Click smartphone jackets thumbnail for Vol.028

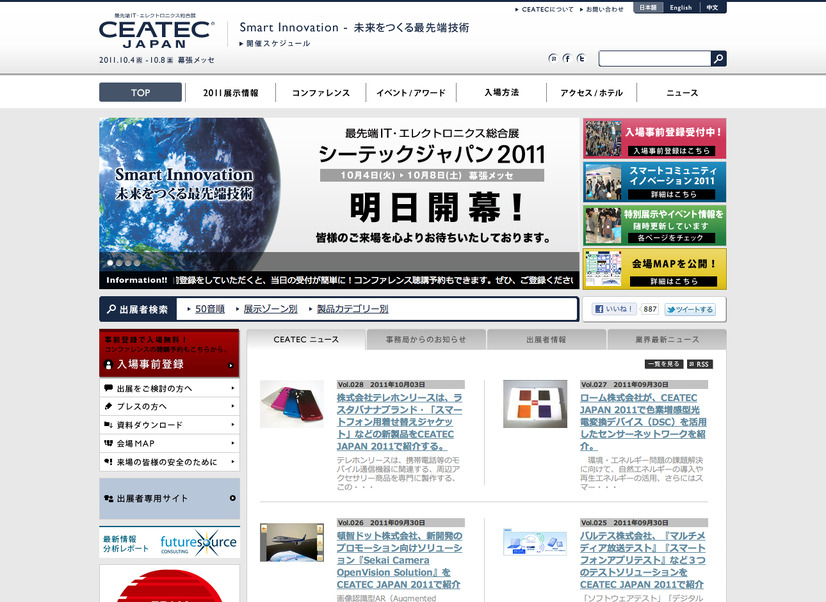click(292, 404)
